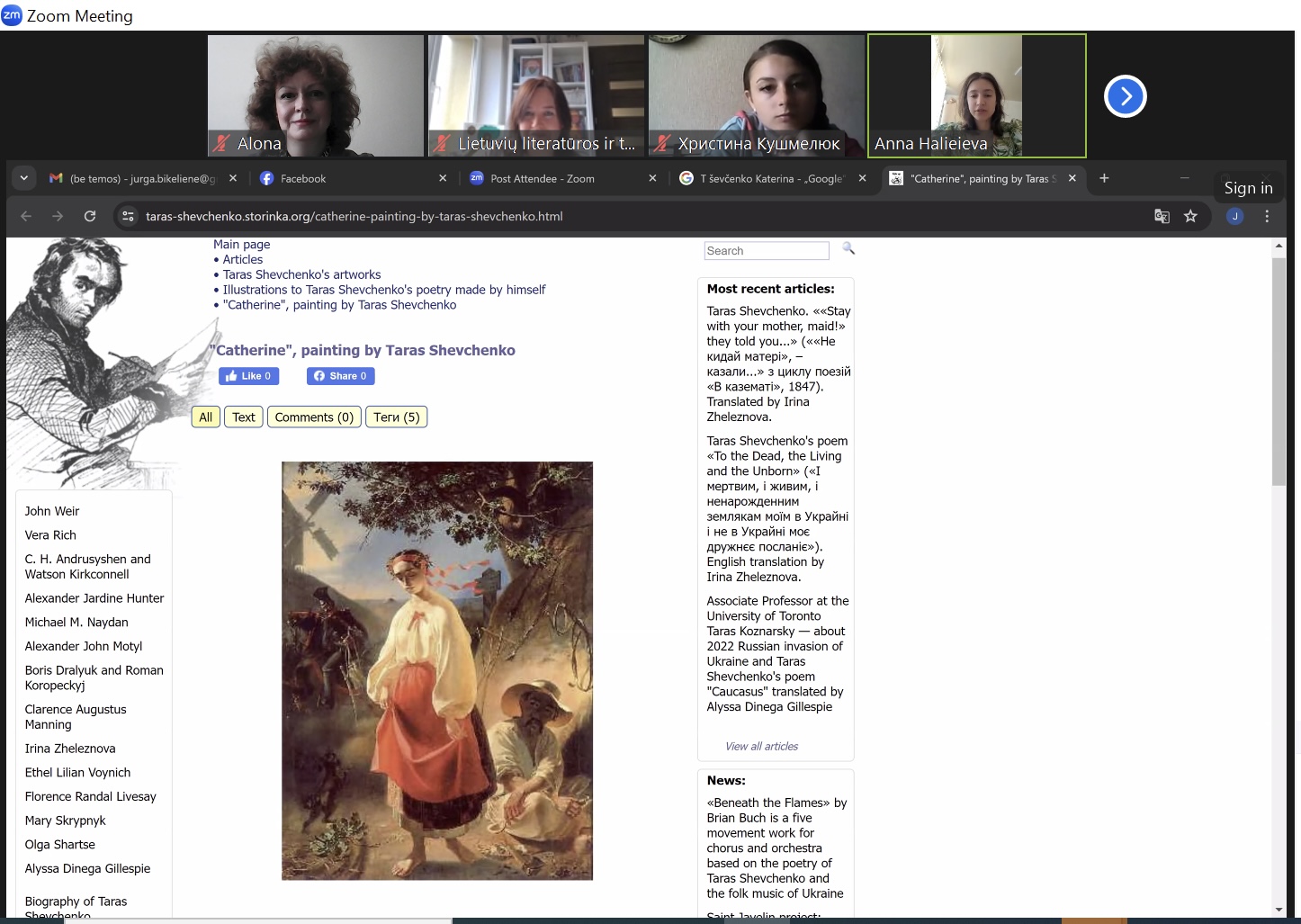Screen dimensions: 1301x924
Task: Click into the Search input field
Action: click(766, 251)
